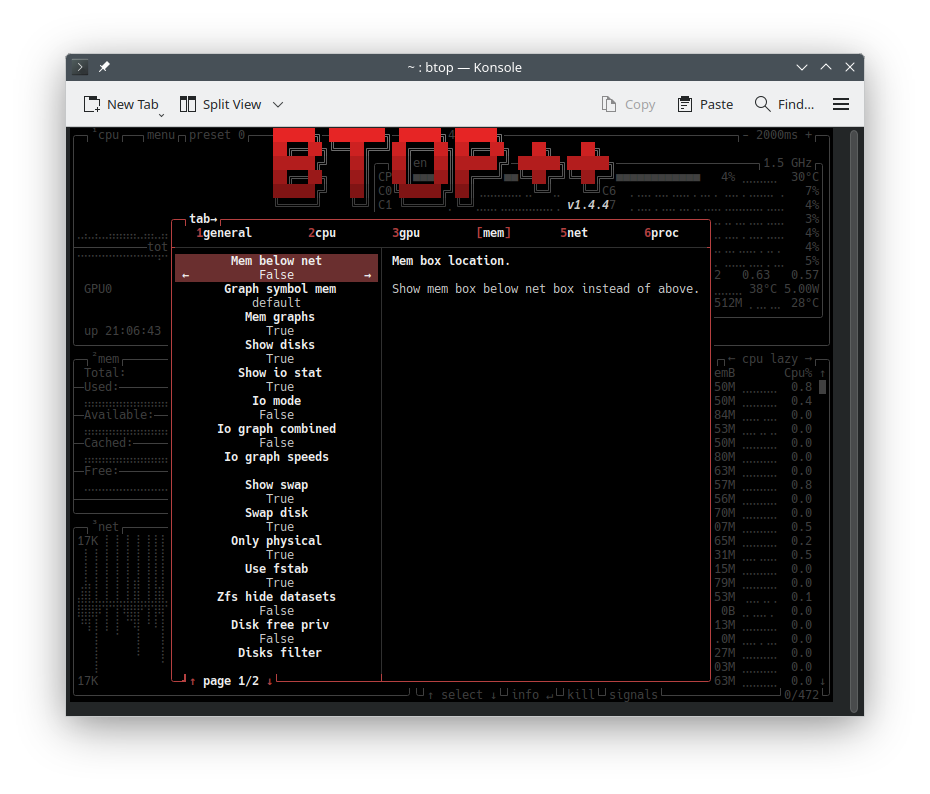930x794 pixels.
Task: Click the Copy toolbar button
Action: [x=628, y=104]
